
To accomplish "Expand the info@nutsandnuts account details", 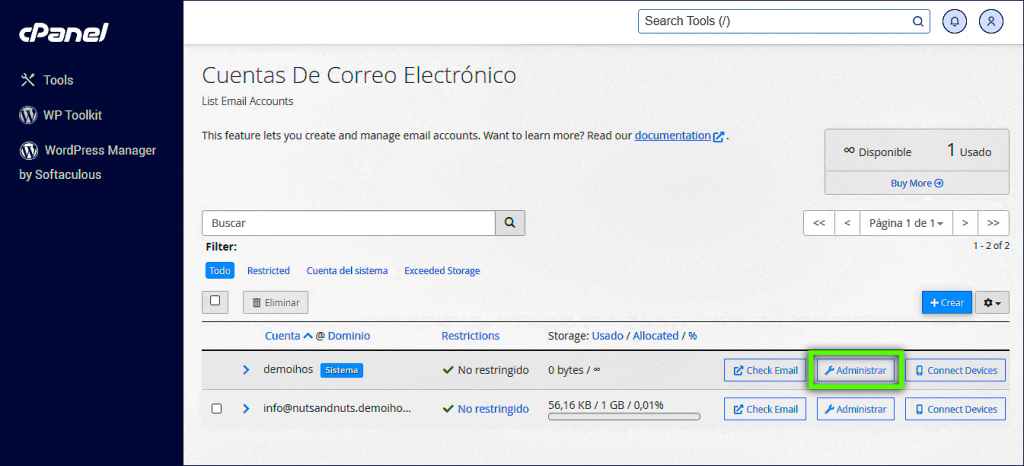I will point(246,409).
